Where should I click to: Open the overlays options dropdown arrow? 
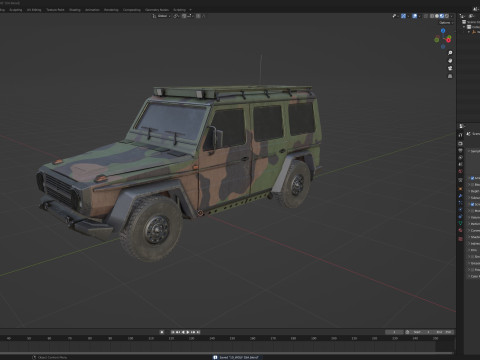pyautogui.click(x=420, y=16)
